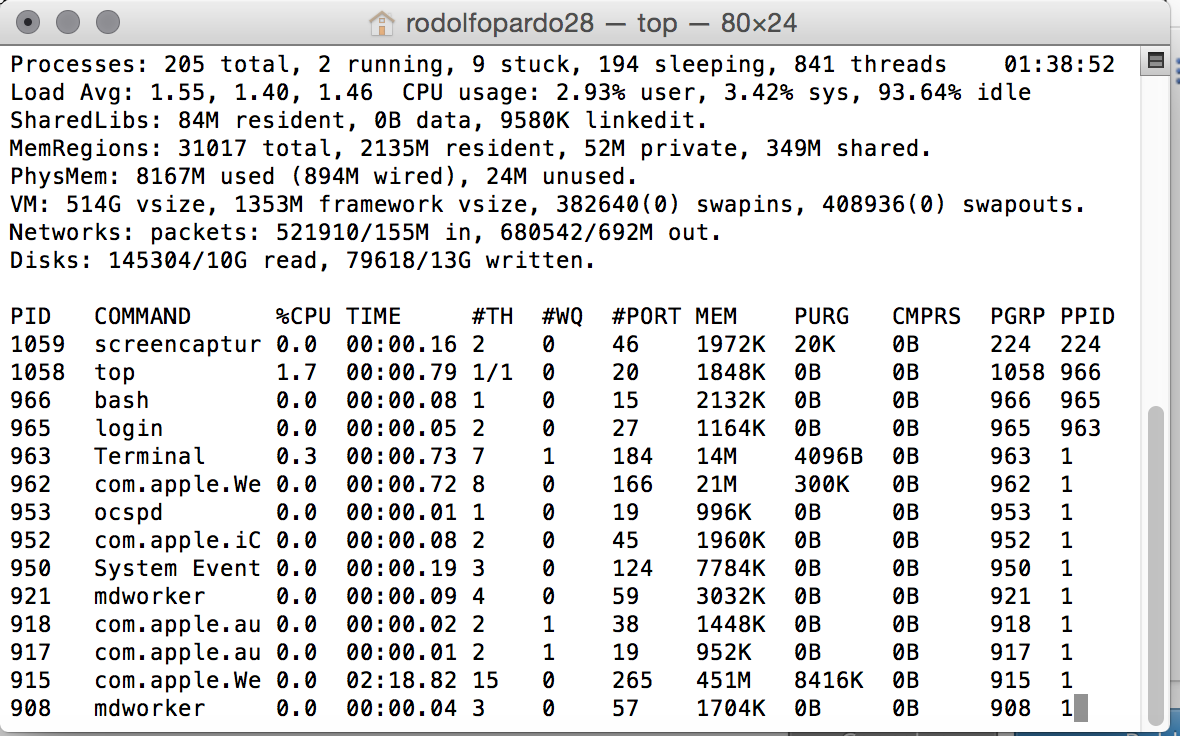
Task: Click the Terminal process name in list
Action: click(x=149, y=457)
